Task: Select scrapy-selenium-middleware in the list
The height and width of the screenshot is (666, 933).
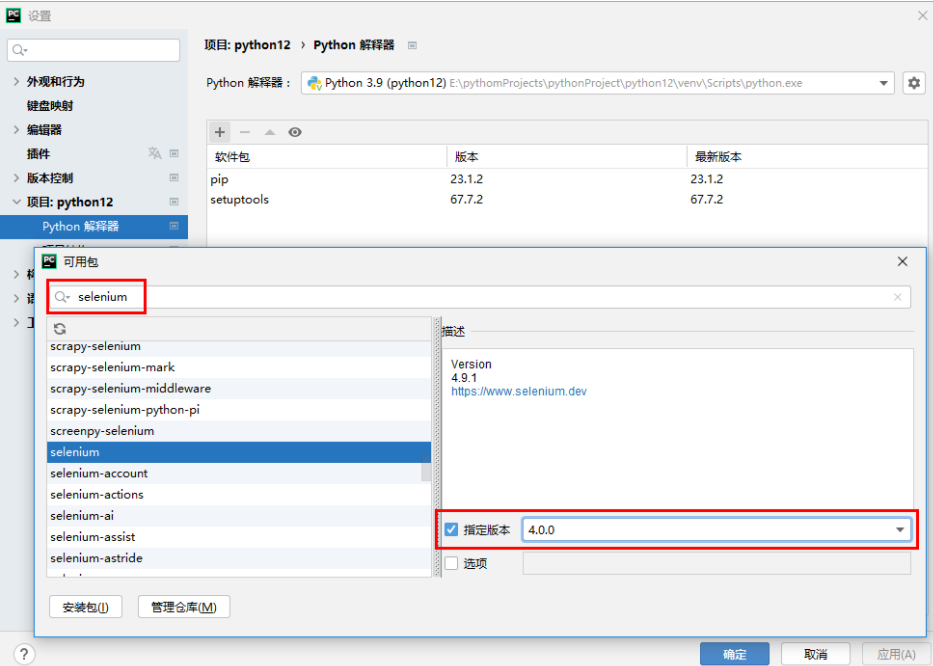Action: click(239, 389)
